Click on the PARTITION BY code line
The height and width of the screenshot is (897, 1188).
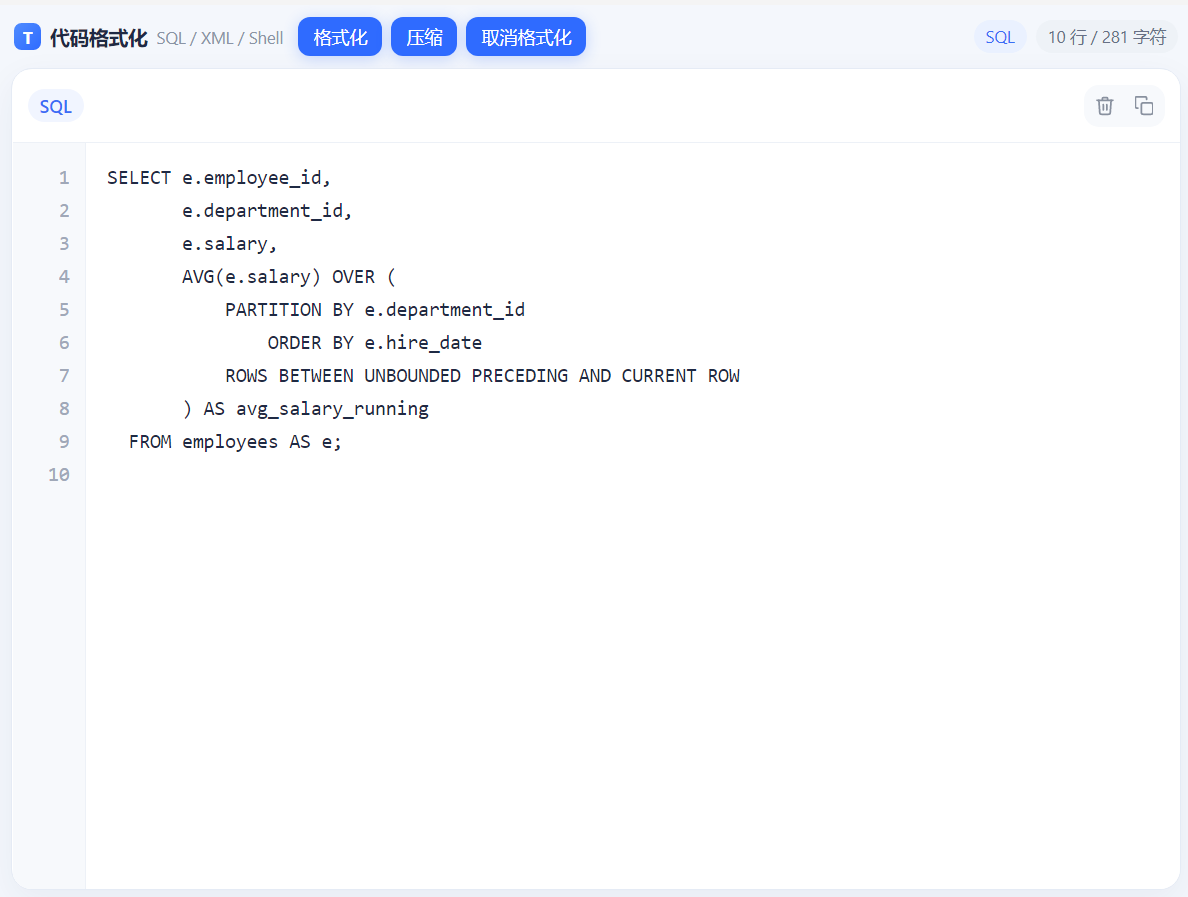pyautogui.click(x=374, y=310)
